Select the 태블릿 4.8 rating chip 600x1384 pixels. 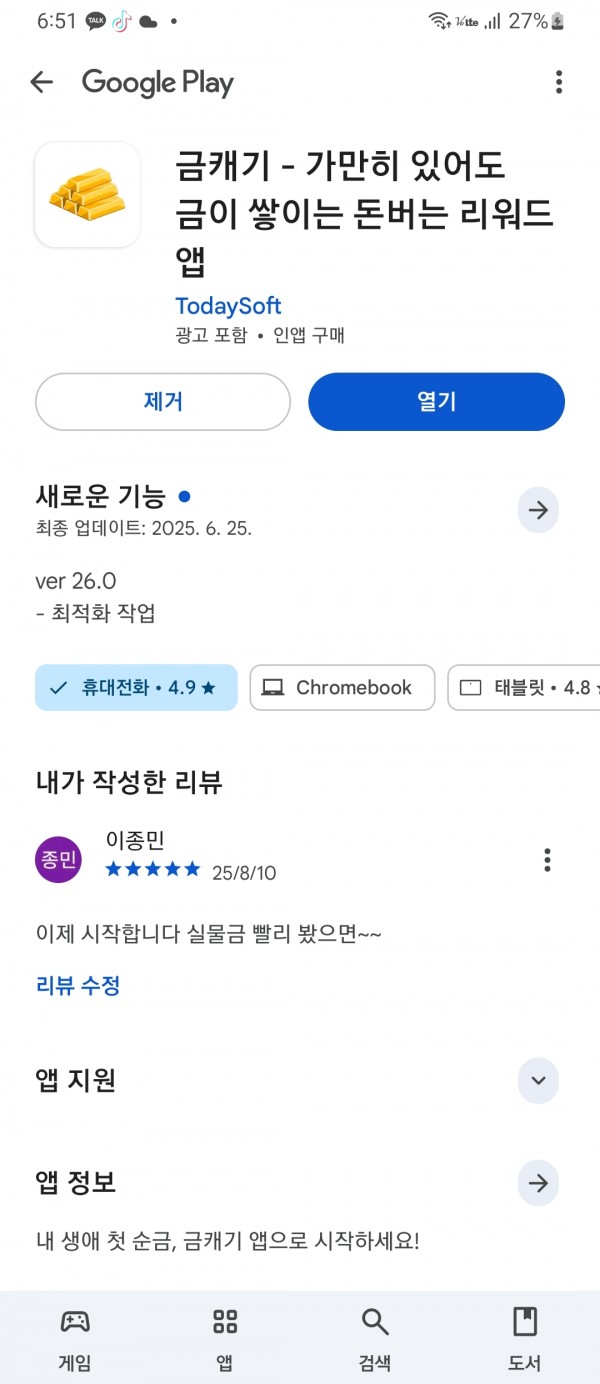pos(524,688)
